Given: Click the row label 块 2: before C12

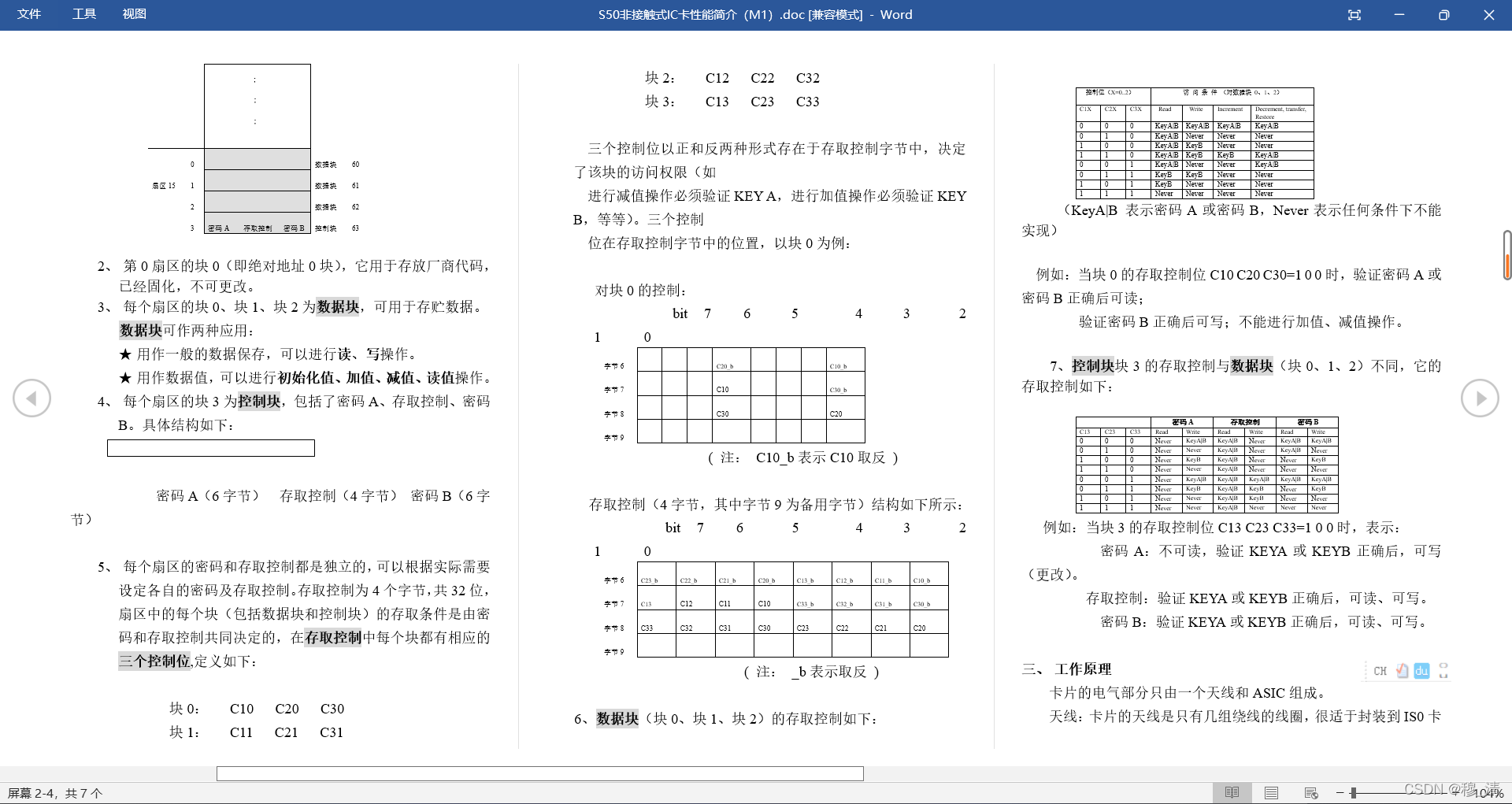Looking at the screenshot, I should click(x=660, y=78).
